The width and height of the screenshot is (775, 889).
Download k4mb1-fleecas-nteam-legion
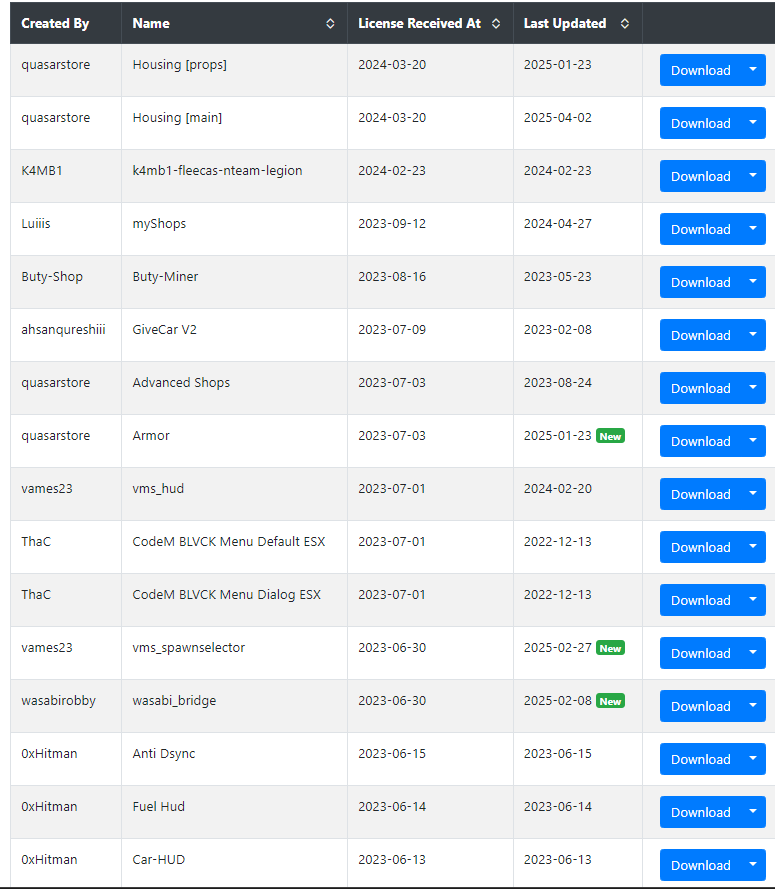click(701, 176)
